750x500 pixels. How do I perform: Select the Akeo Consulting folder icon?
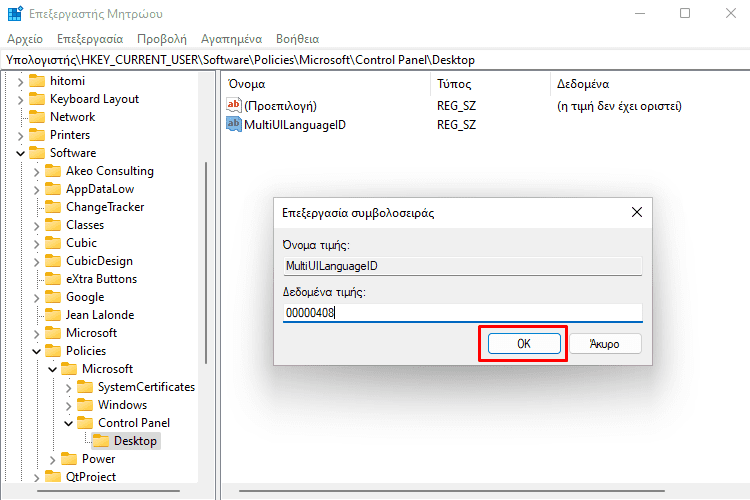click(x=53, y=171)
